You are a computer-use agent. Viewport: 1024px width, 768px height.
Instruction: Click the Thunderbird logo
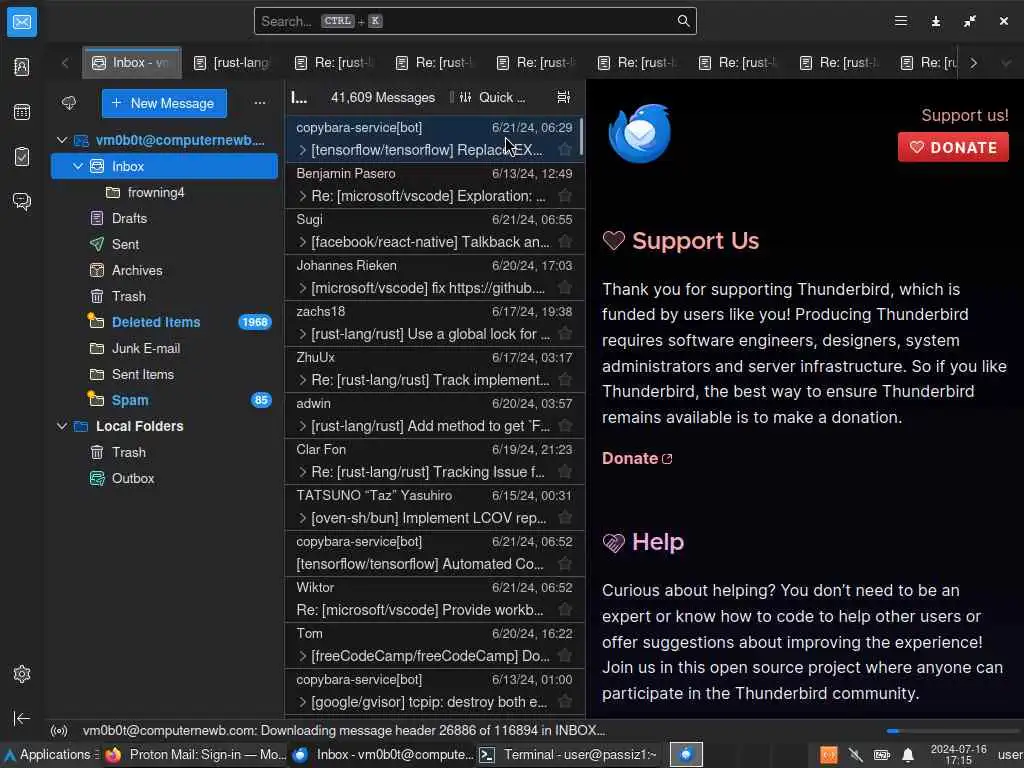point(639,134)
